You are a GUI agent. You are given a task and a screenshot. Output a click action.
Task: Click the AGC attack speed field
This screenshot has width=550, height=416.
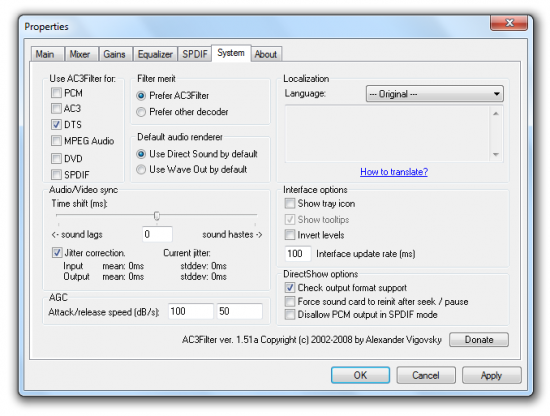pyautogui.click(x=191, y=311)
